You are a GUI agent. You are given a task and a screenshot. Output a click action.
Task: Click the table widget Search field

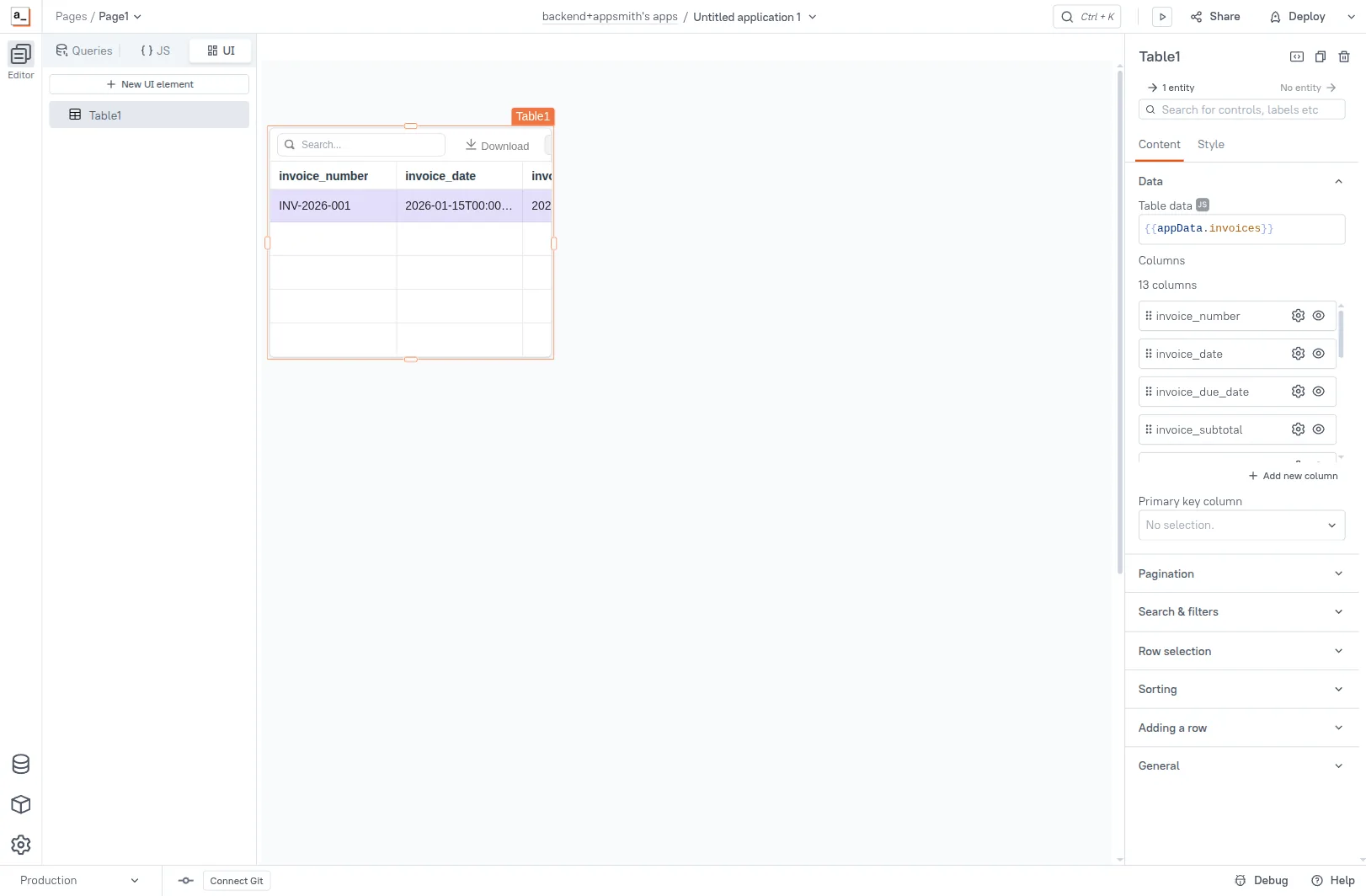pyautogui.click(x=361, y=145)
